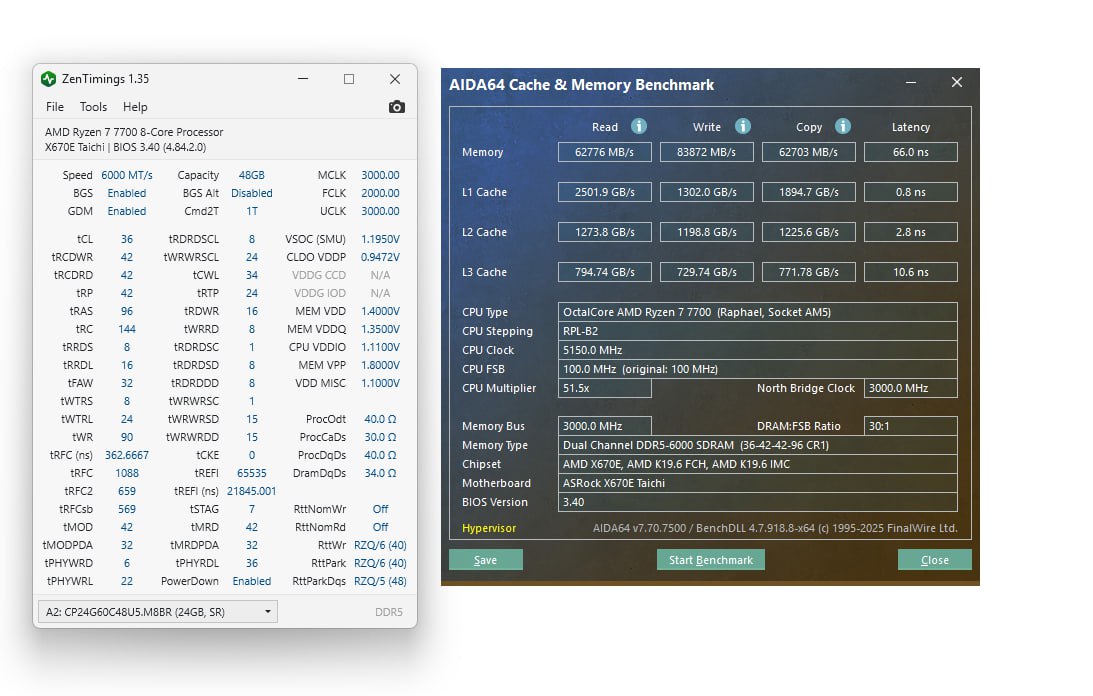The width and height of the screenshot is (1093, 696).
Task: Expand the A2 memory module dropdown
Action: pyautogui.click(x=158, y=612)
